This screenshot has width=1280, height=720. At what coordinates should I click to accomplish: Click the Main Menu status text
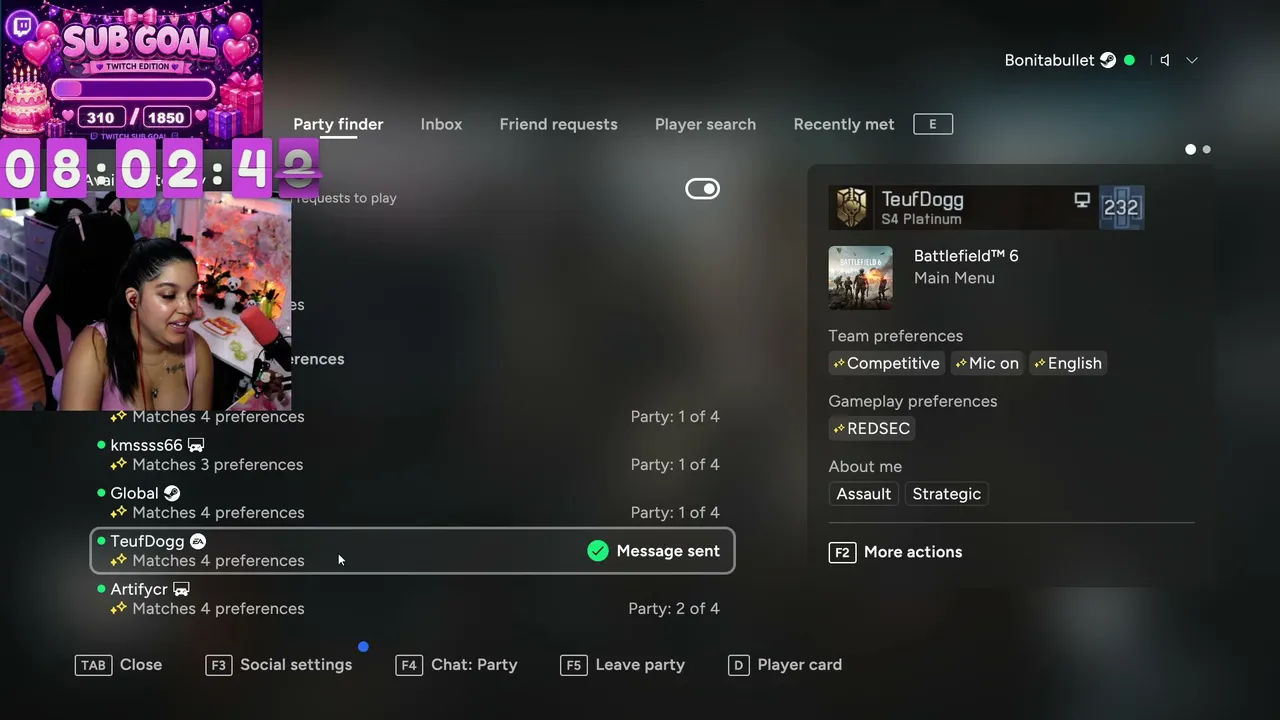954,278
